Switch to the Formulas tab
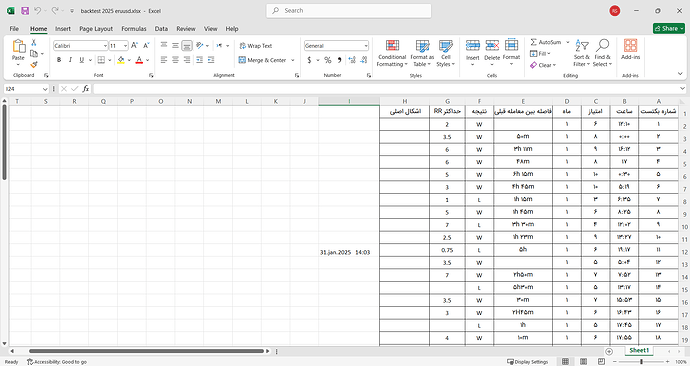Screen dimensions: 690x366 point(134,29)
